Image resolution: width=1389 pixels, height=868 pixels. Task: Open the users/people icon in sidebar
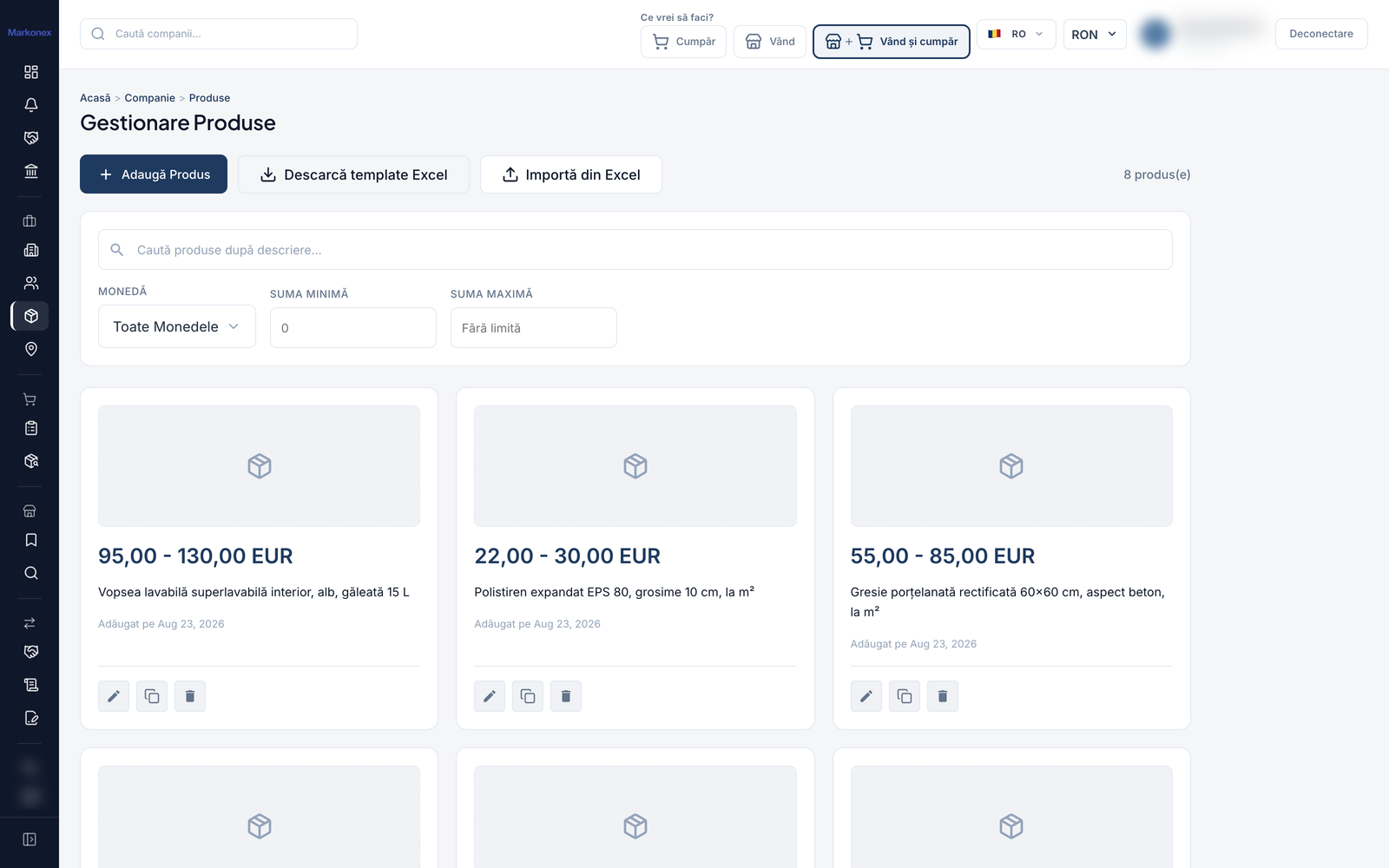pyautogui.click(x=30, y=283)
